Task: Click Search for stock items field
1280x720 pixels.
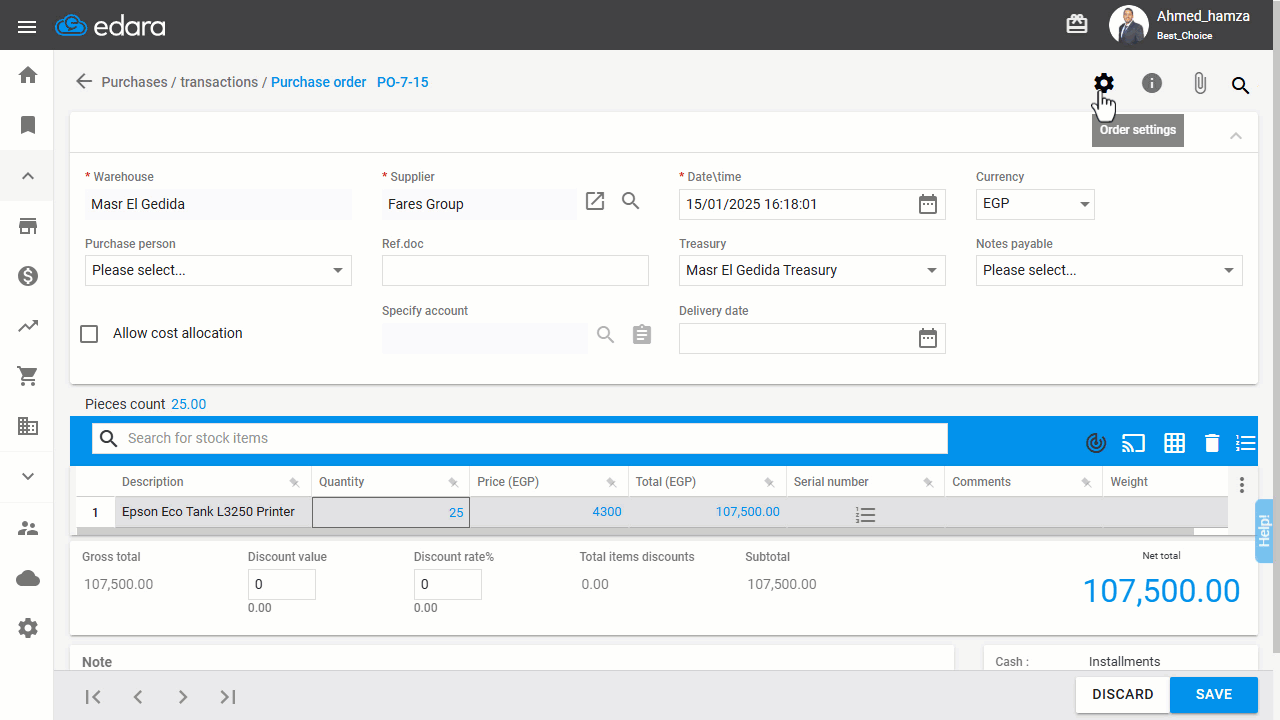Action: (520, 438)
